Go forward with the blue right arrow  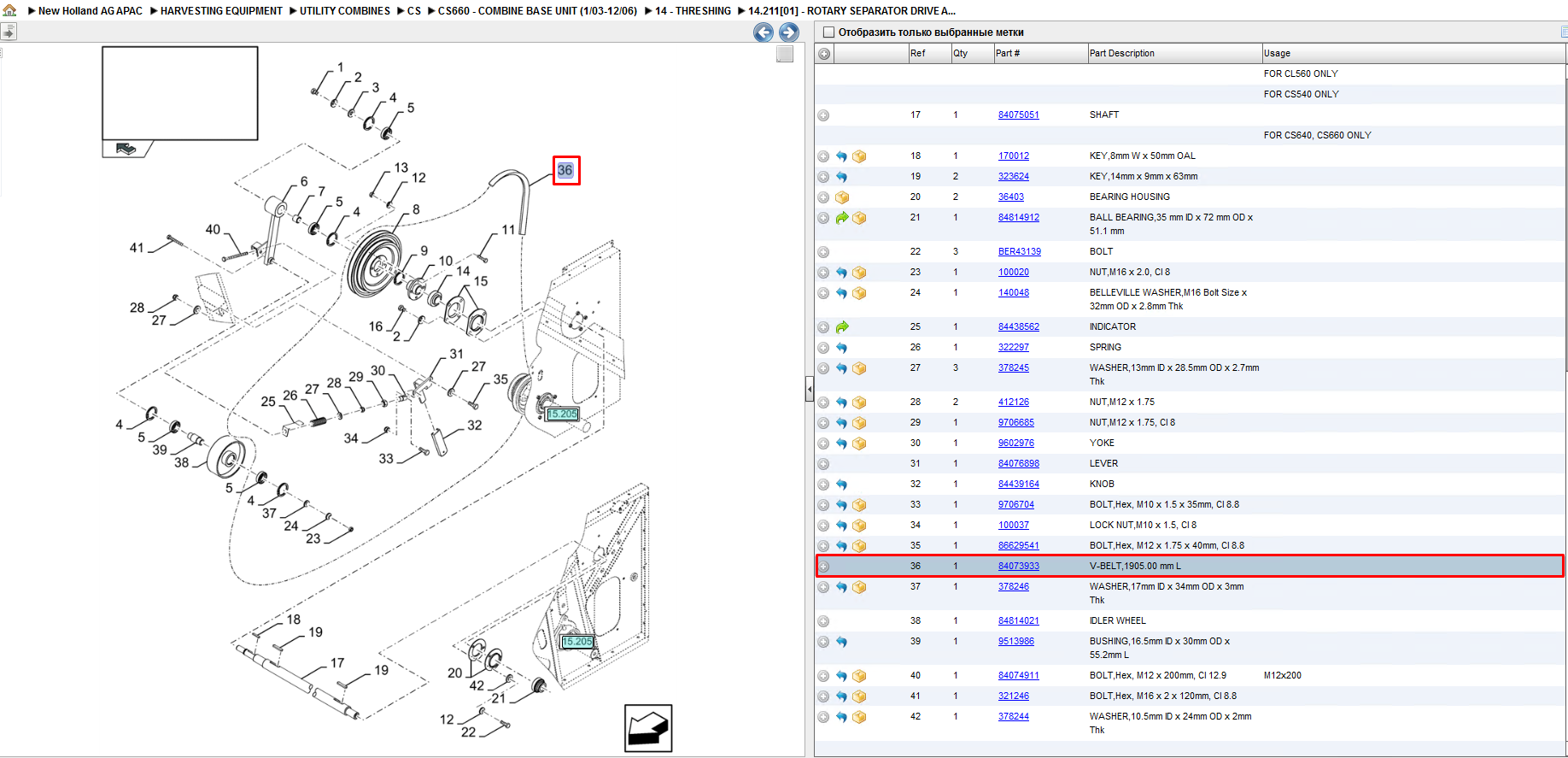[x=789, y=32]
